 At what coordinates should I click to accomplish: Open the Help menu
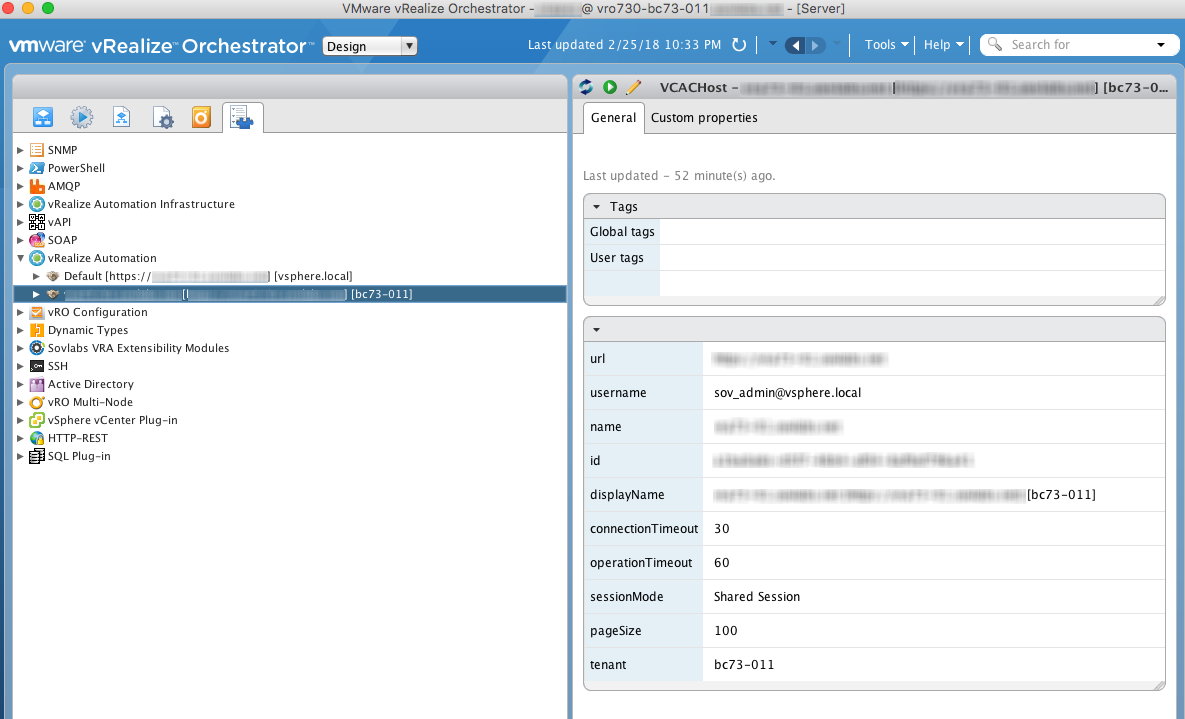point(944,45)
